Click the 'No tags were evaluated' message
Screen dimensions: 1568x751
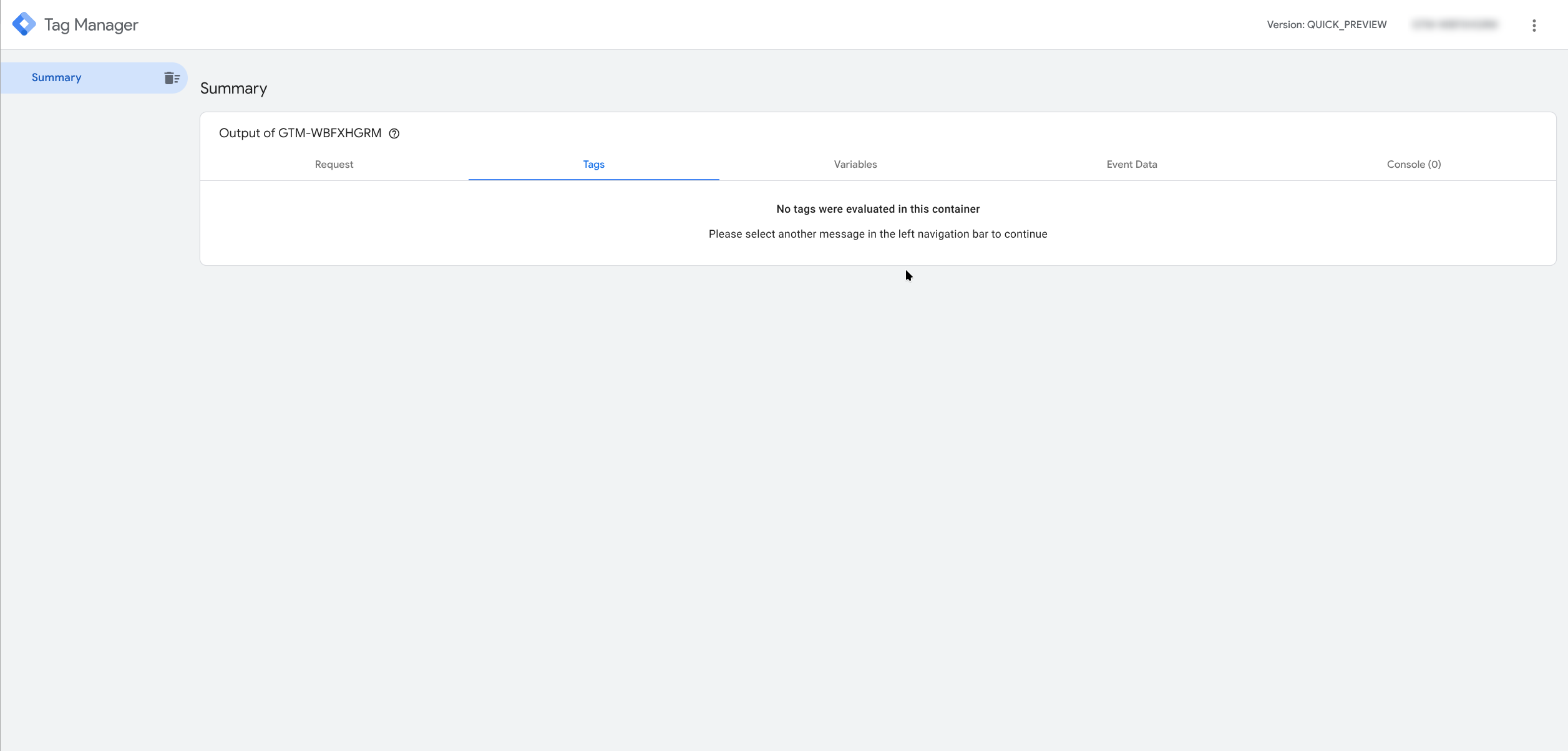coord(877,210)
